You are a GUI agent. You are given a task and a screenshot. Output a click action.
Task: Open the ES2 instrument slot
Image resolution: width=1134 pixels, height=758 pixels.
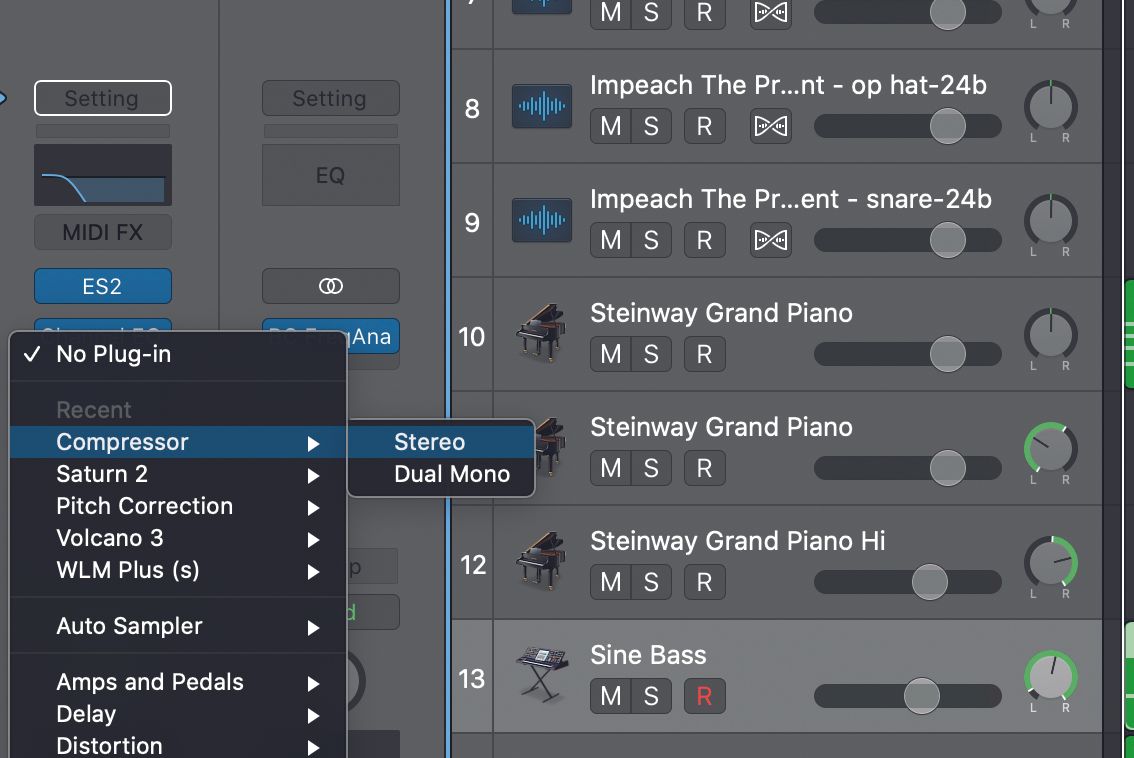click(102, 286)
